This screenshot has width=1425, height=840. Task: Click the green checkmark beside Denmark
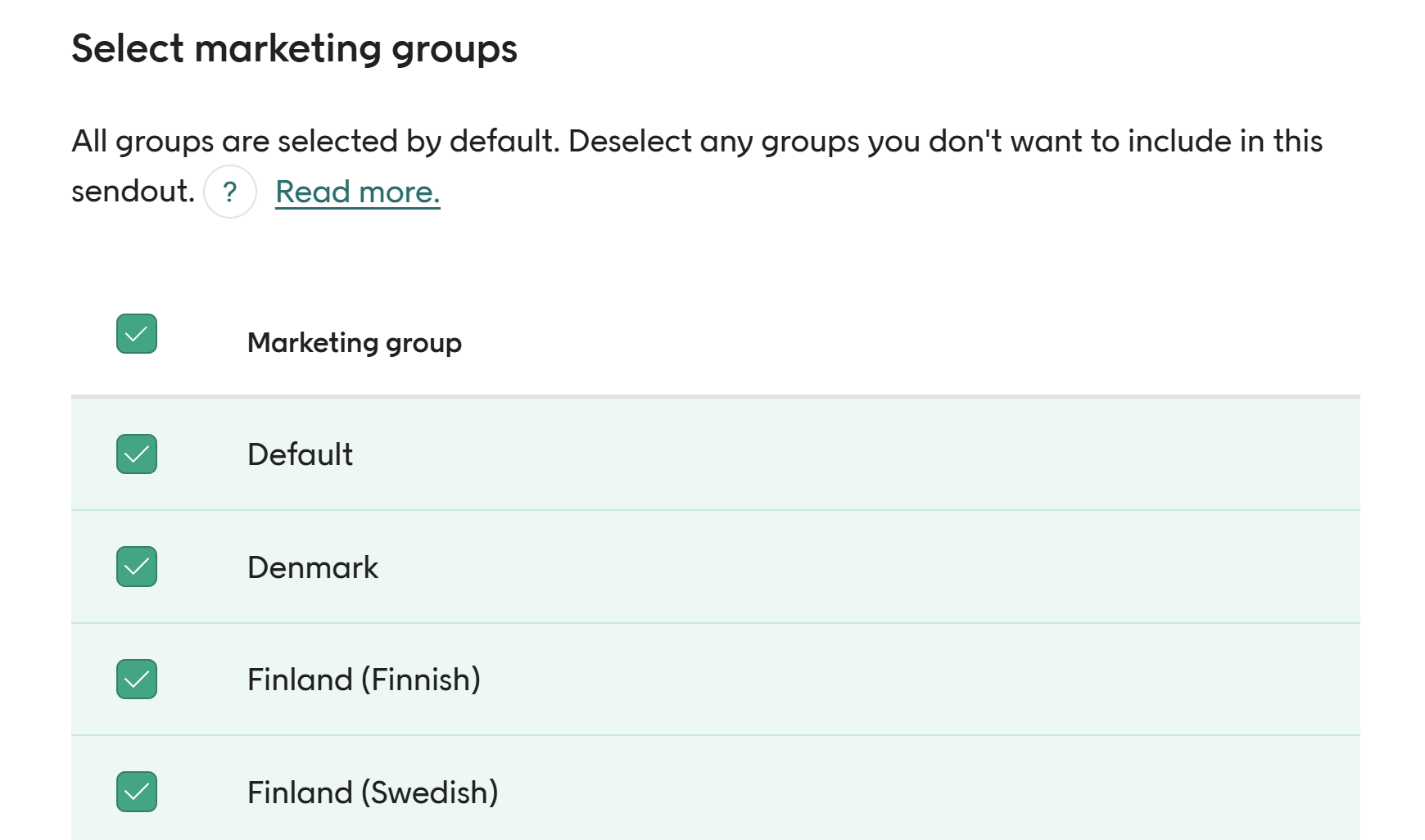tap(136, 567)
